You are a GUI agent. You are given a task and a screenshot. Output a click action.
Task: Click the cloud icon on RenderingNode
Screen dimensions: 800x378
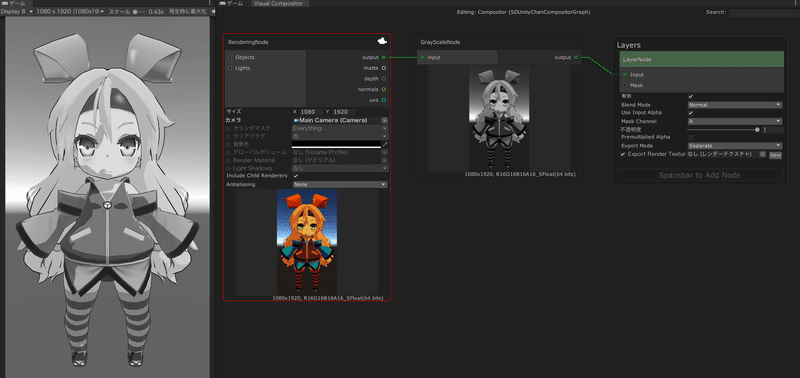pos(382,41)
